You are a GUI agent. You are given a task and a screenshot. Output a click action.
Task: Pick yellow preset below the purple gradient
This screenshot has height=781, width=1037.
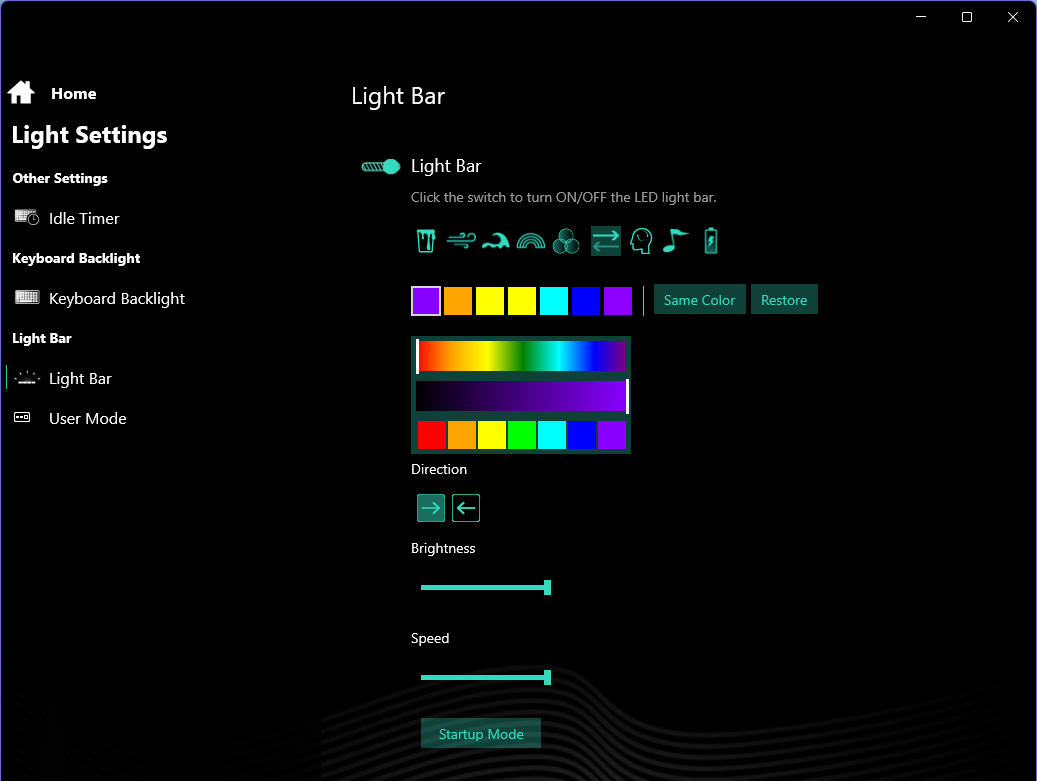492,435
